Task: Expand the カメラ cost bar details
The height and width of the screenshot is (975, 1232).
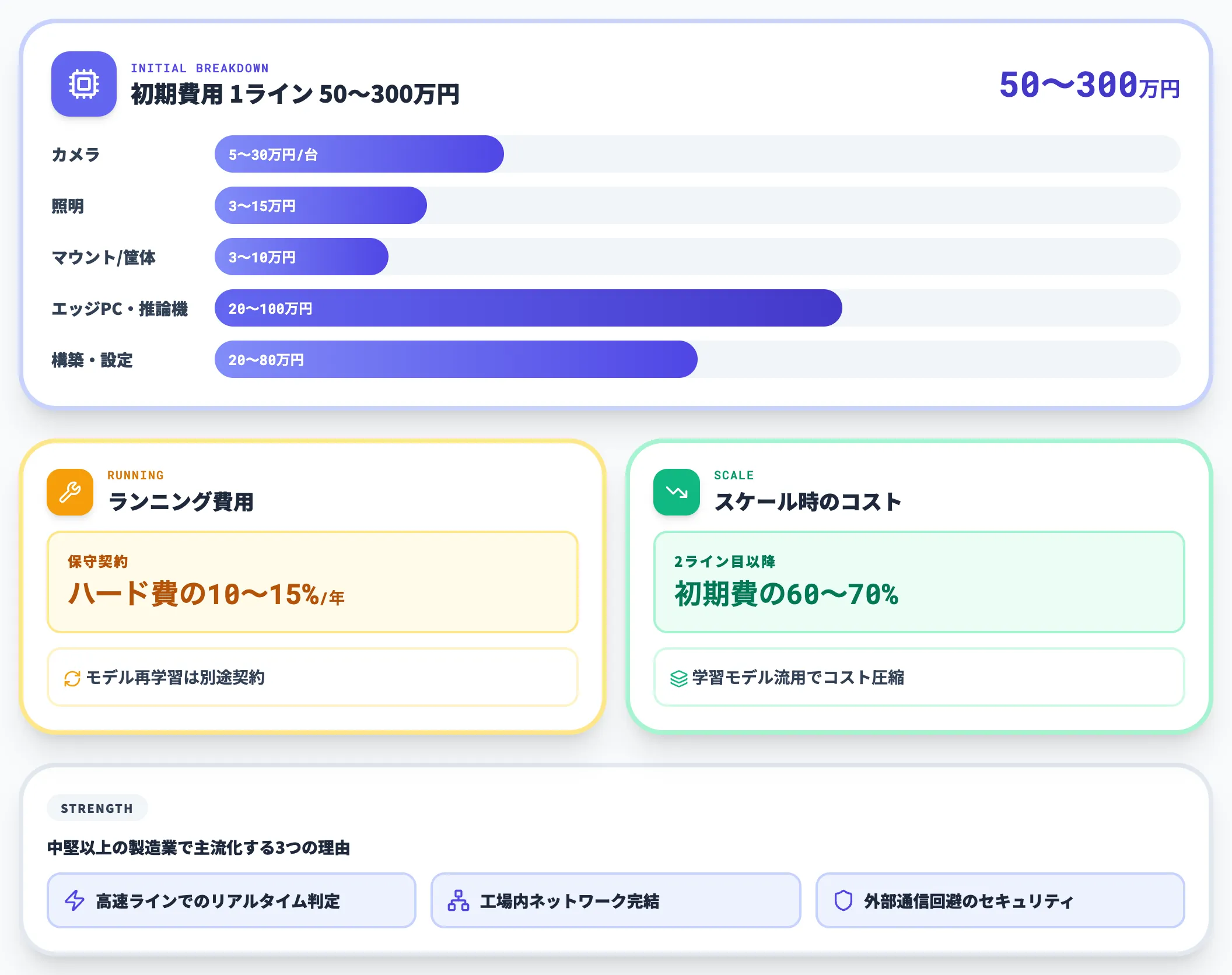Action: pos(359,155)
